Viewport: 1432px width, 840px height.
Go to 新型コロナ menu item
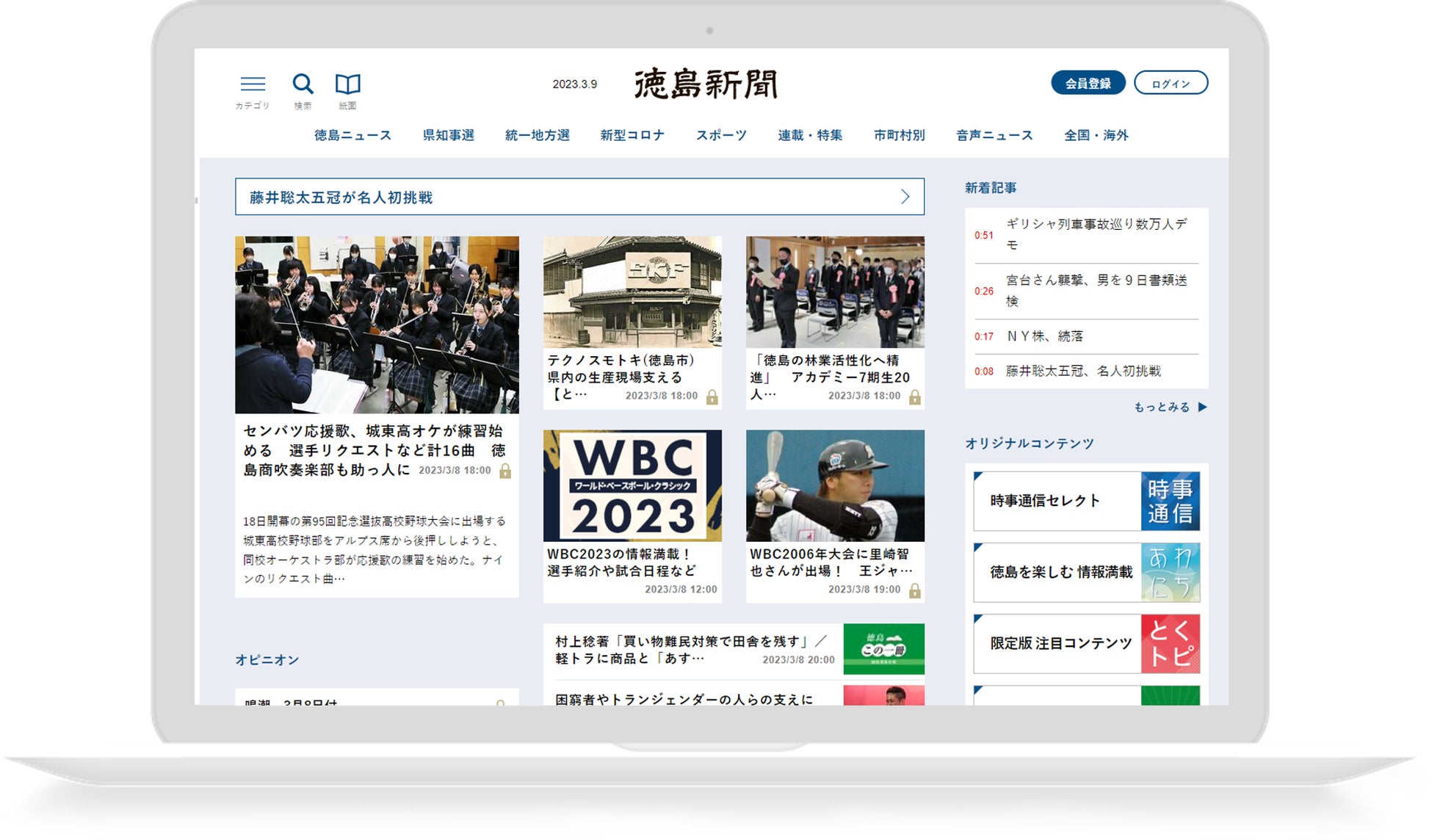632,135
